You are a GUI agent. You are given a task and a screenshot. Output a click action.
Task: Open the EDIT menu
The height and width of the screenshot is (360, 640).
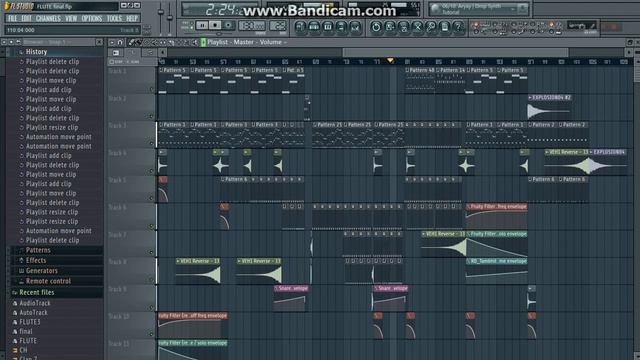point(27,18)
